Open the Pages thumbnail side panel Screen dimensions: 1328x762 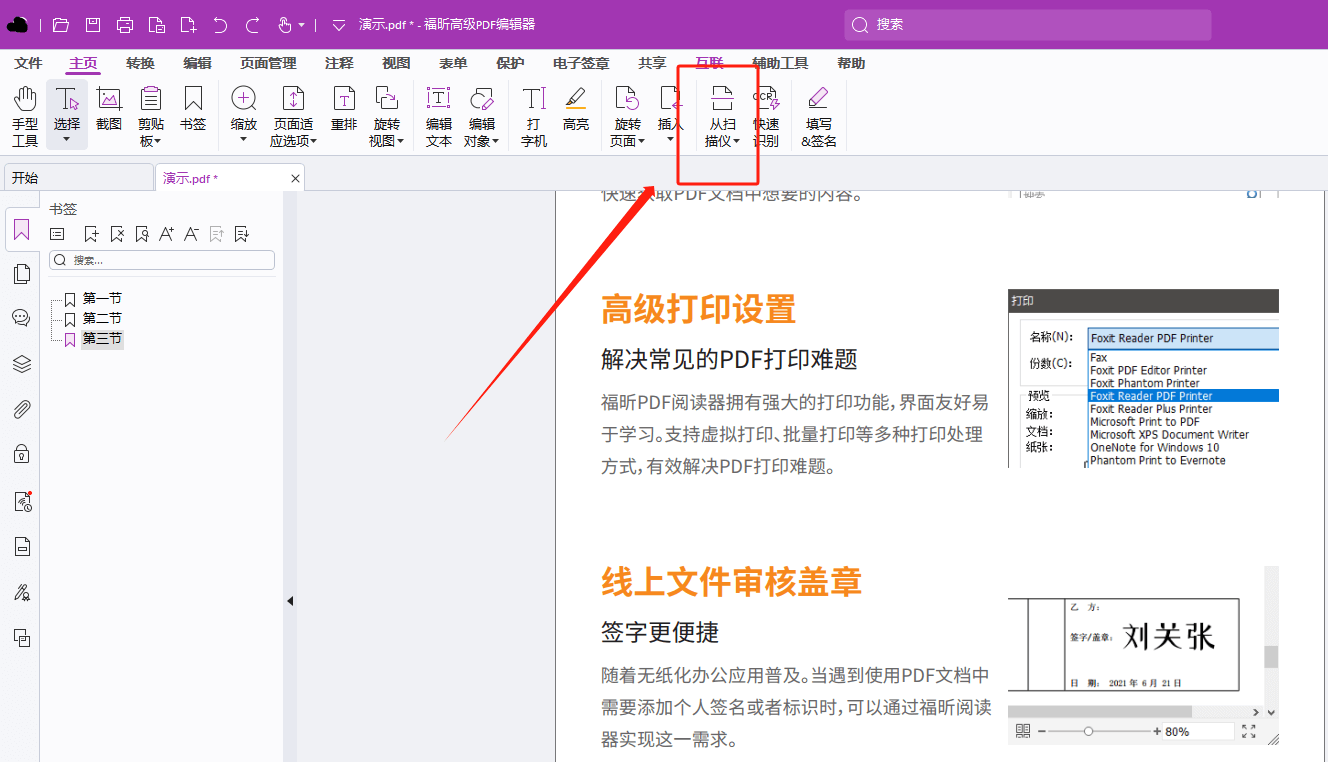[x=21, y=274]
